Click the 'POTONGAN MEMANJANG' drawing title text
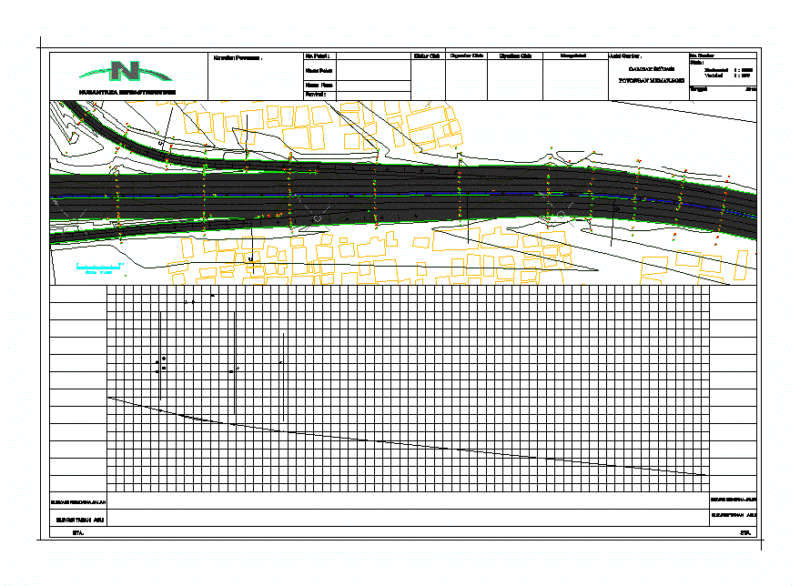The height and width of the screenshot is (586, 800). (x=651, y=81)
